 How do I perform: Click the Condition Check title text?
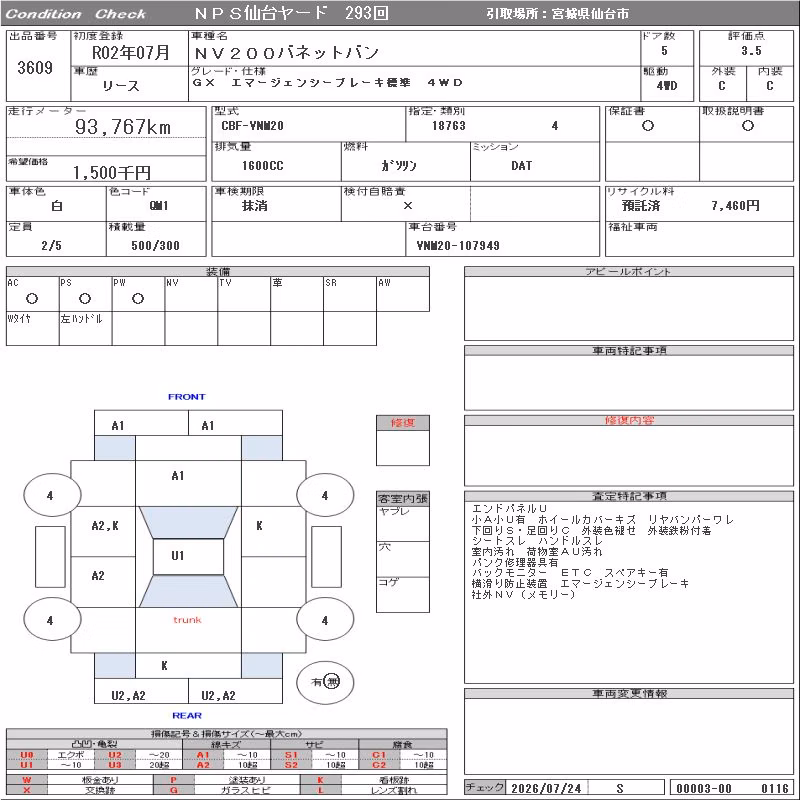pos(76,14)
